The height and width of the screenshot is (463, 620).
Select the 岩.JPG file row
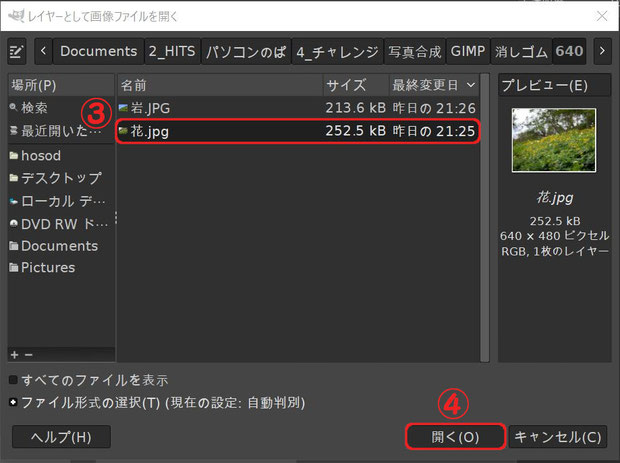[298, 108]
